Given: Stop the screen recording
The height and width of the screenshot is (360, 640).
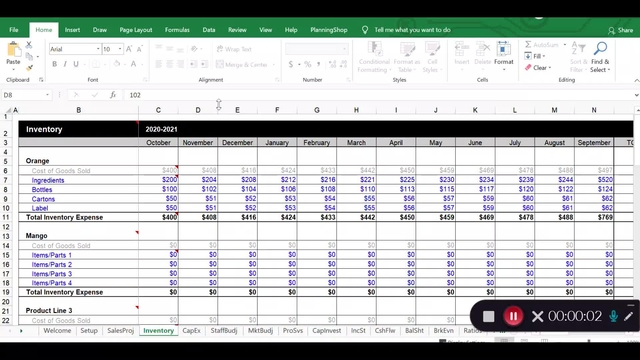Looking at the screenshot, I should click(x=489, y=316).
